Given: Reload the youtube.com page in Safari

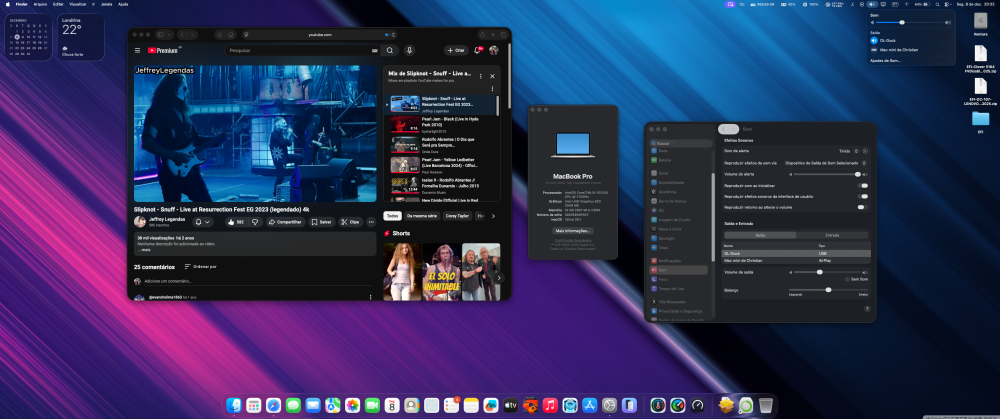Looking at the screenshot, I should (x=393, y=34).
